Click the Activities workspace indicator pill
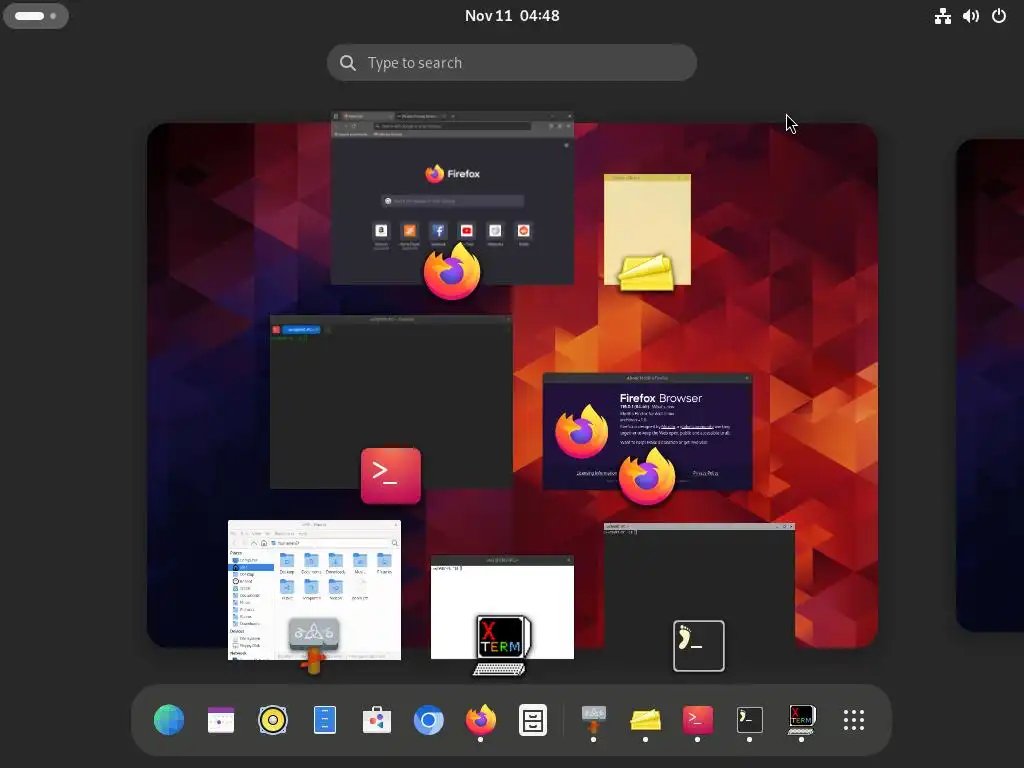The width and height of the screenshot is (1024, 768). click(x=36, y=16)
